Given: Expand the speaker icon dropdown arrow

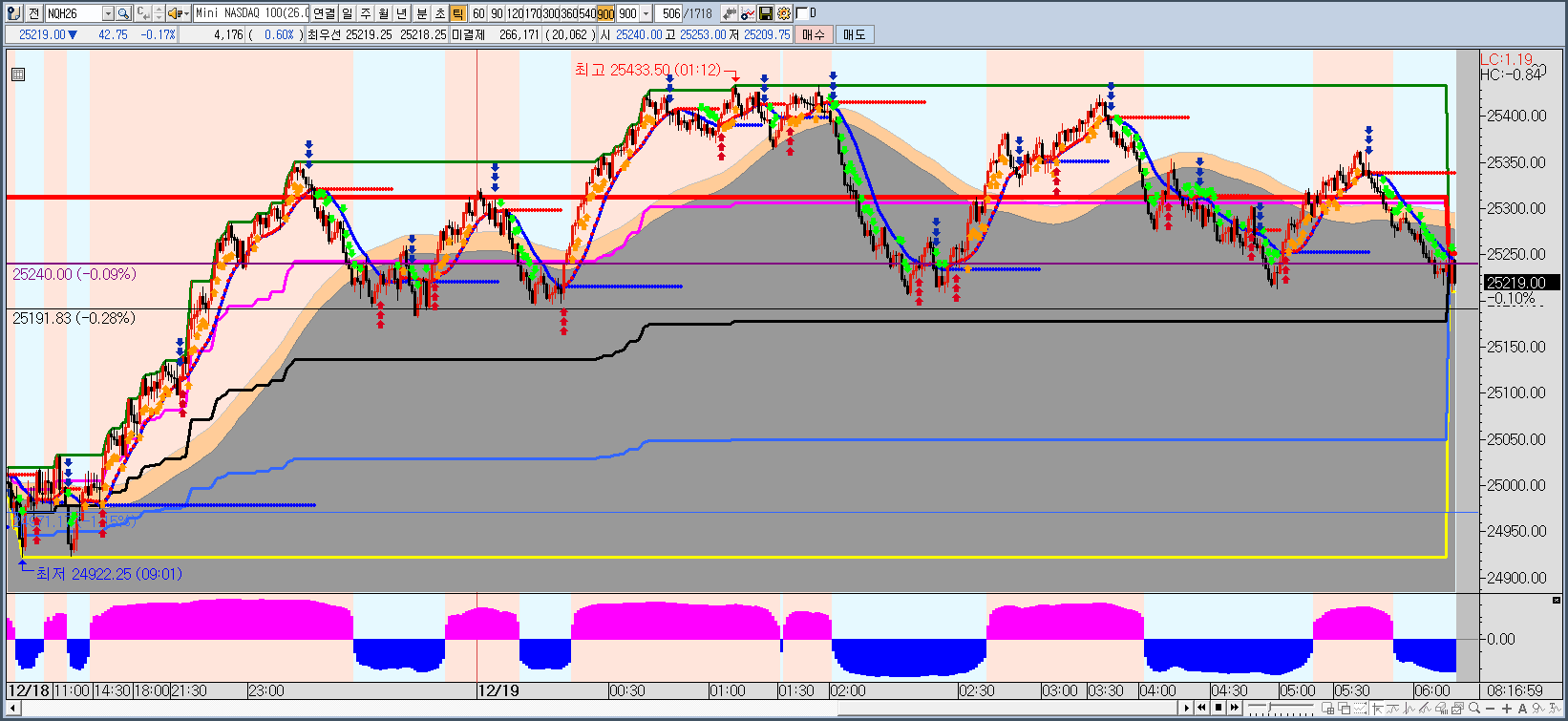Looking at the screenshot, I should 185,13.
